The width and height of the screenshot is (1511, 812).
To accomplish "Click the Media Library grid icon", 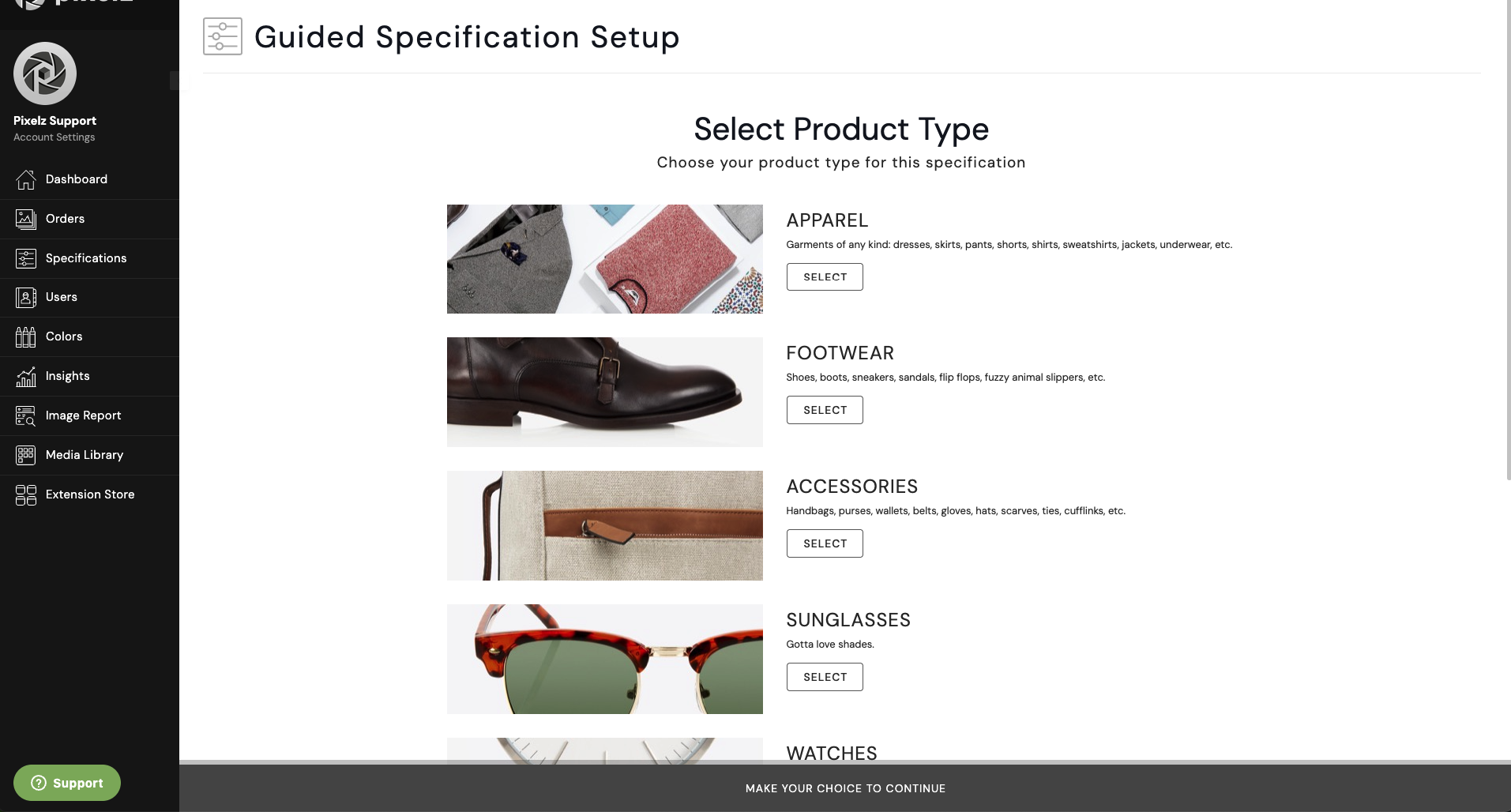I will click(x=25, y=455).
